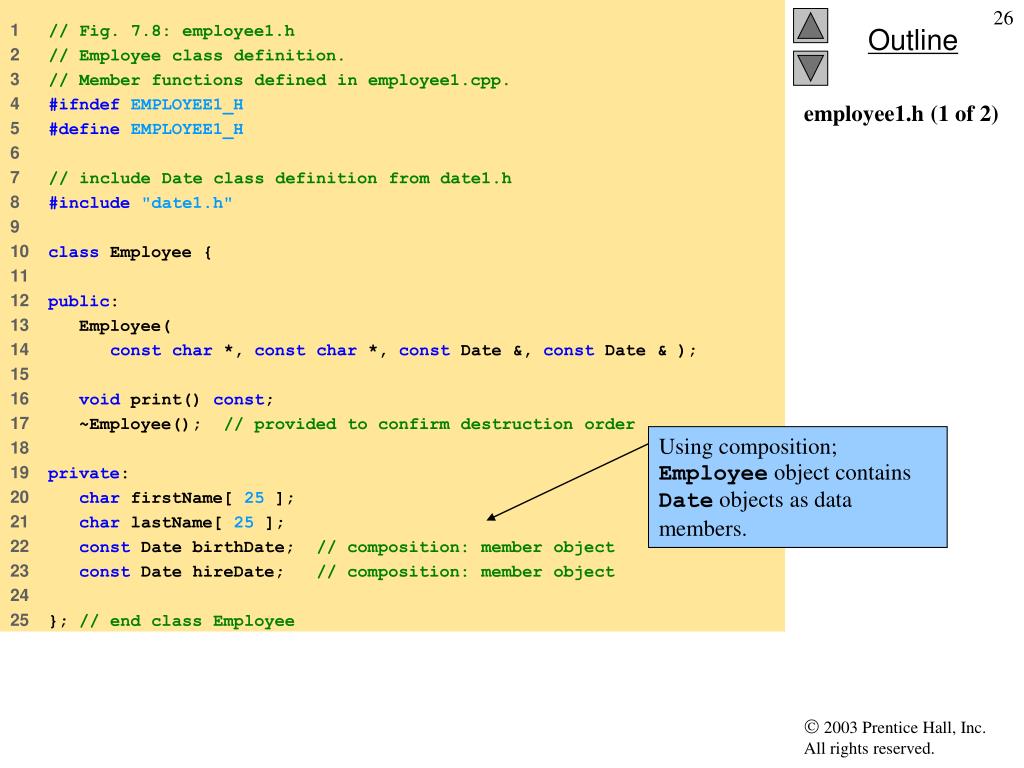Click the end class Employee comment
1024x768 pixels.
(x=187, y=621)
